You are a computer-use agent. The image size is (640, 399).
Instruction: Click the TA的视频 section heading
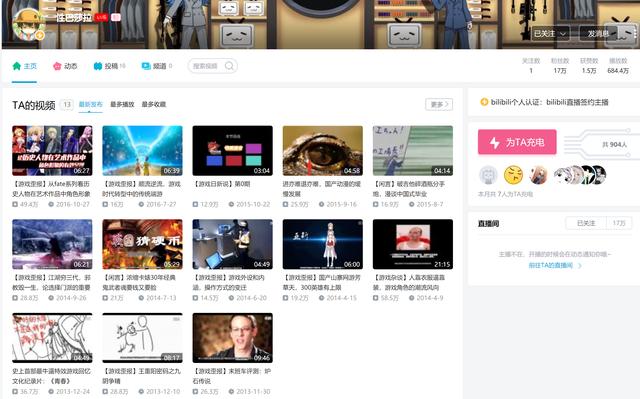[x=33, y=105]
